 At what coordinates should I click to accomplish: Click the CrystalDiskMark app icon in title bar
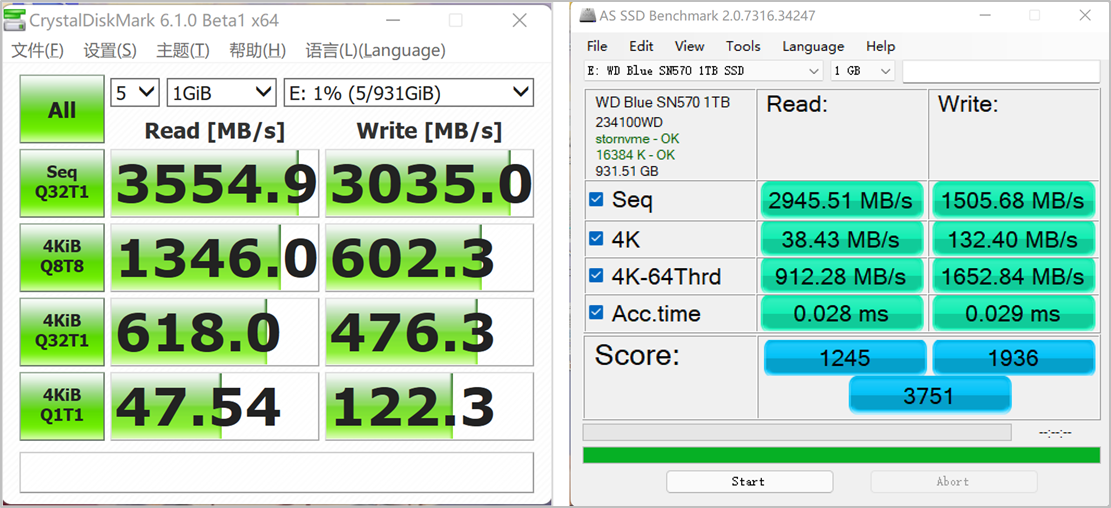pyautogui.click(x=14, y=20)
